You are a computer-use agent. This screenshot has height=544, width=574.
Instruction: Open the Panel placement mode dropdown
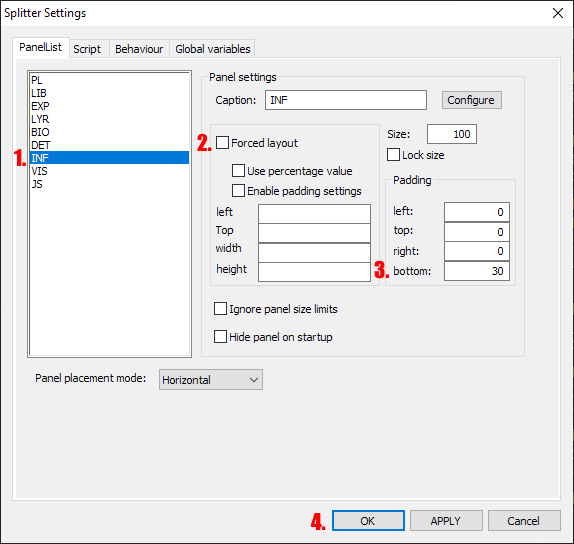pyautogui.click(x=210, y=380)
